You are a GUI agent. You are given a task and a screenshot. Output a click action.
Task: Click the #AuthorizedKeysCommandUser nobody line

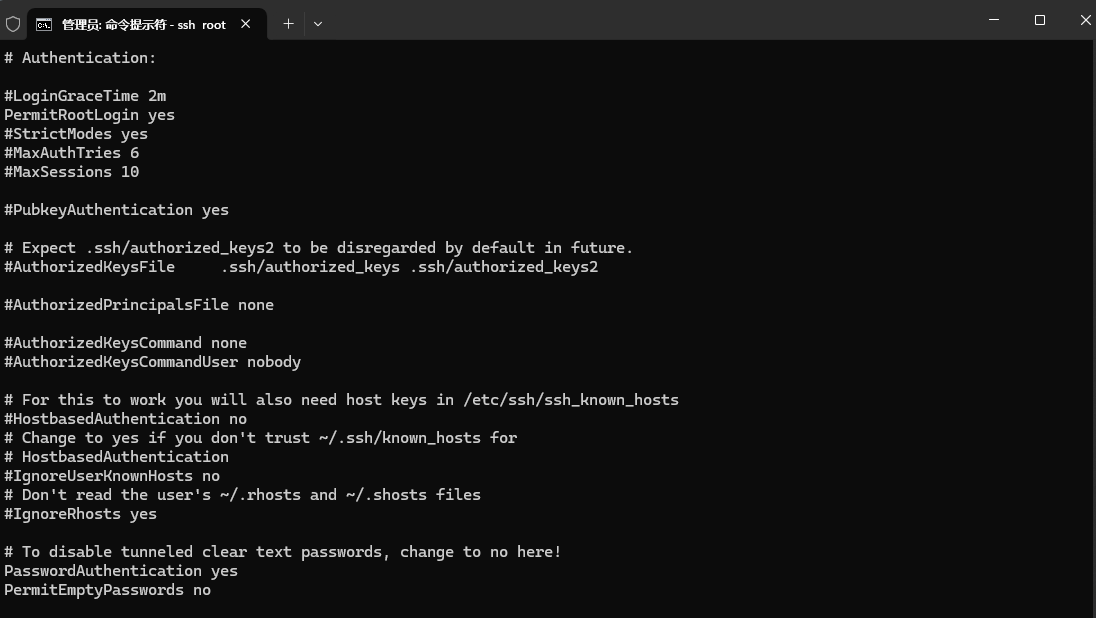152,362
